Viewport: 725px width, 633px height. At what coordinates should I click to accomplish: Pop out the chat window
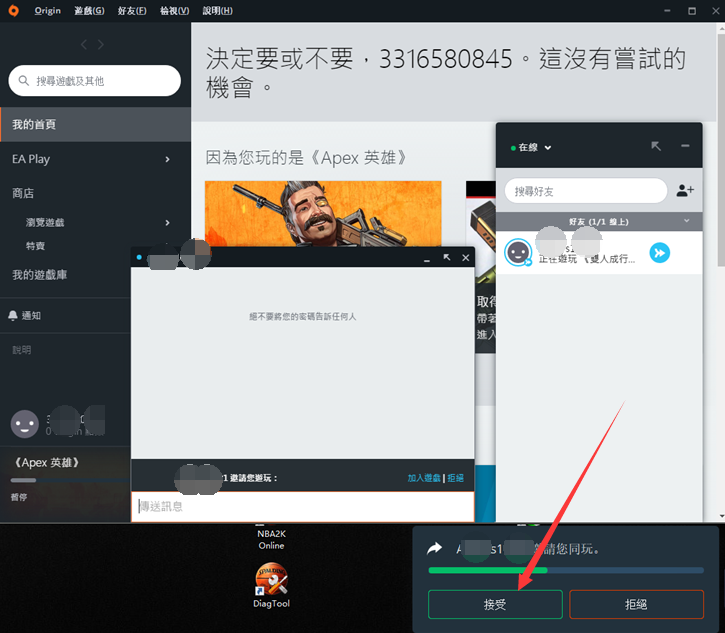click(447, 258)
